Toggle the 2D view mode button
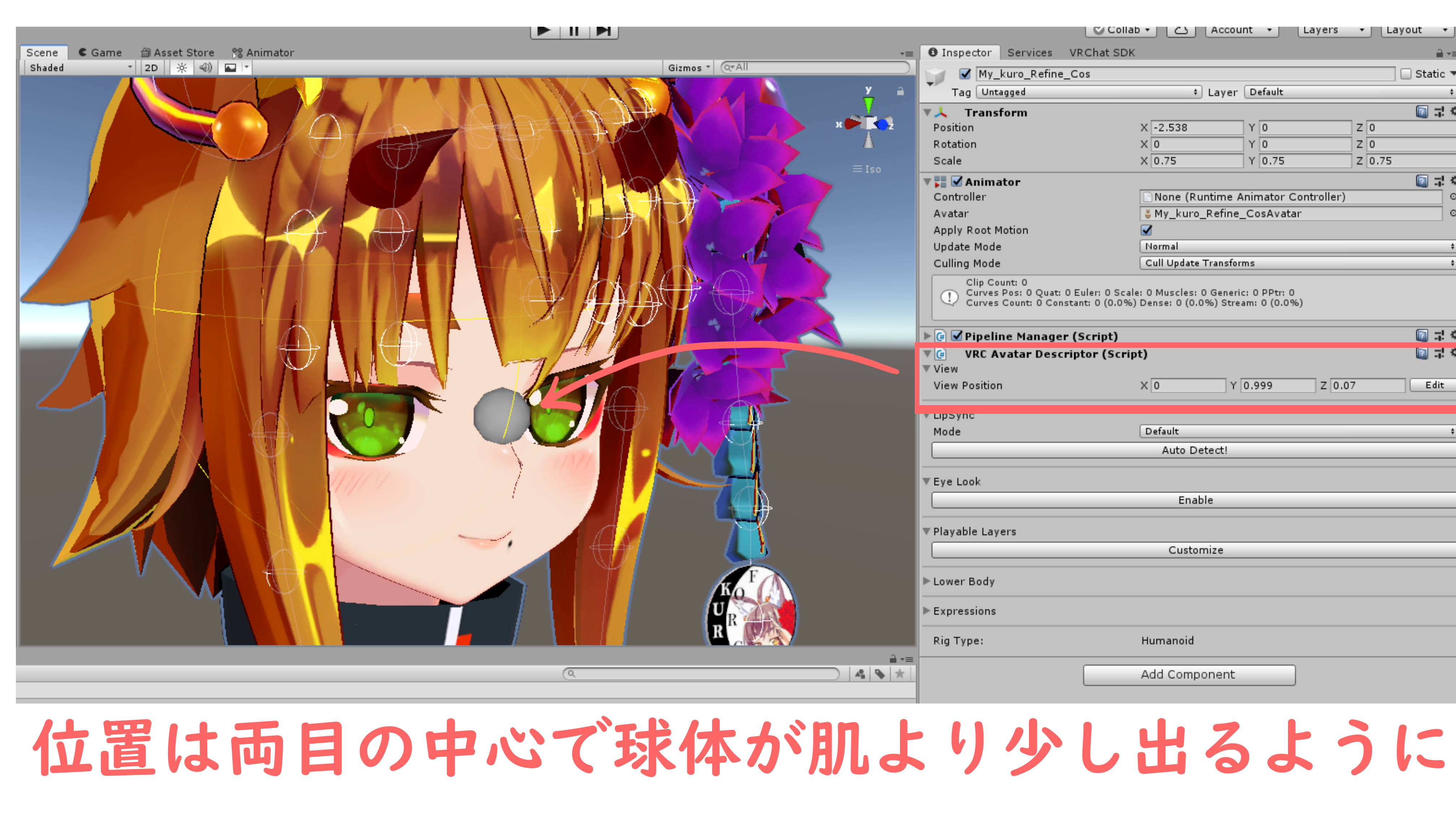This screenshot has height=827, width=1456. [151, 68]
